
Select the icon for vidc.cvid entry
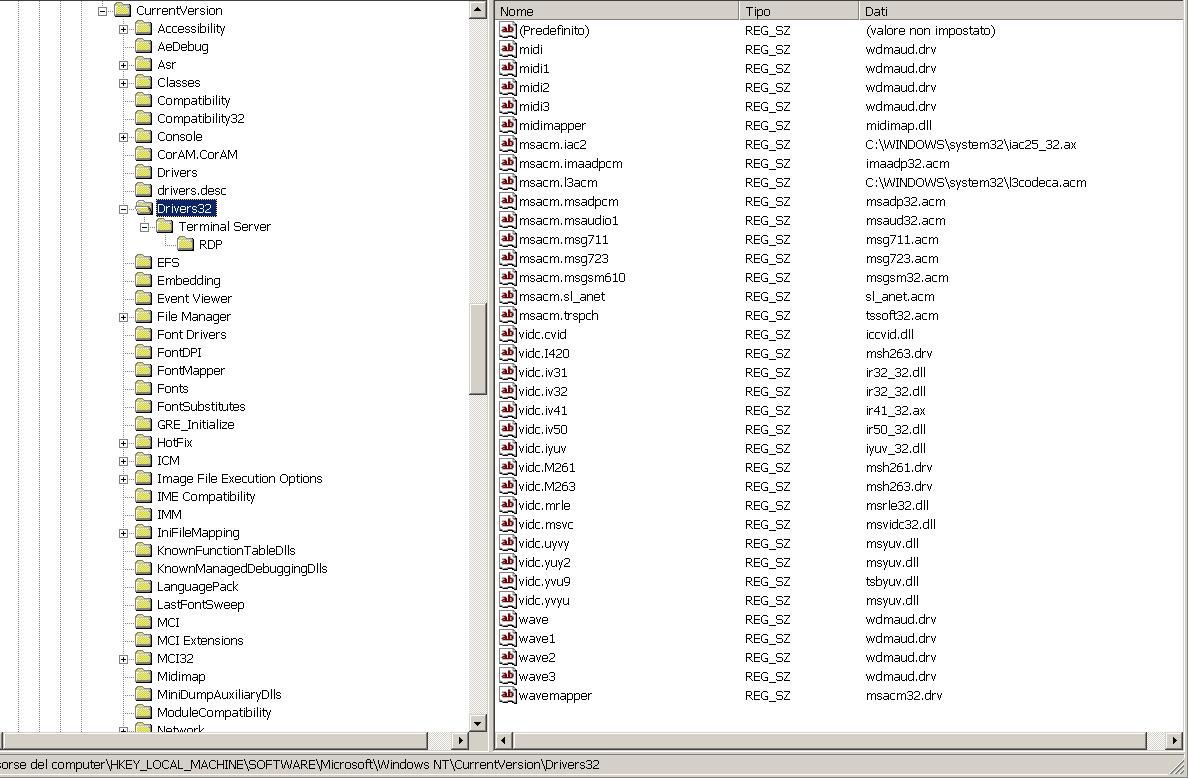pyautogui.click(x=508, y=334)
